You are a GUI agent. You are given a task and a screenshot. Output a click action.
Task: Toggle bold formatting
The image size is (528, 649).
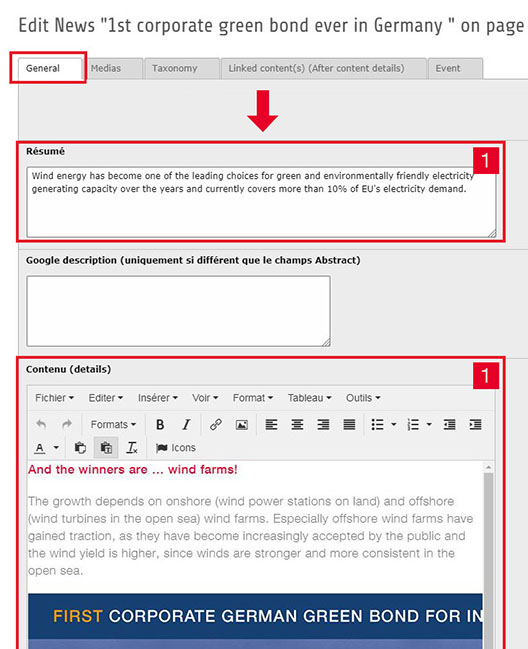click(160, 425)
